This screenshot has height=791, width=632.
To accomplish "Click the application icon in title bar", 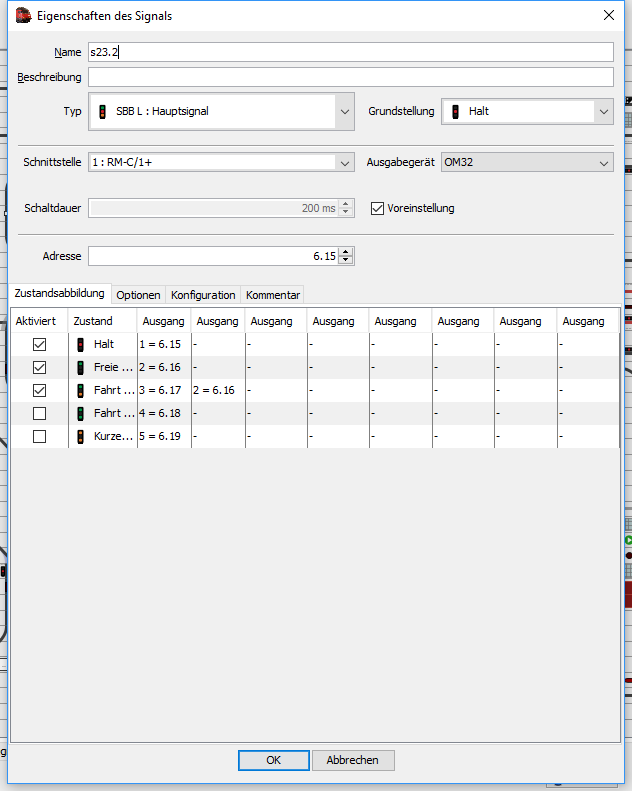I will [x=22, y=15].
